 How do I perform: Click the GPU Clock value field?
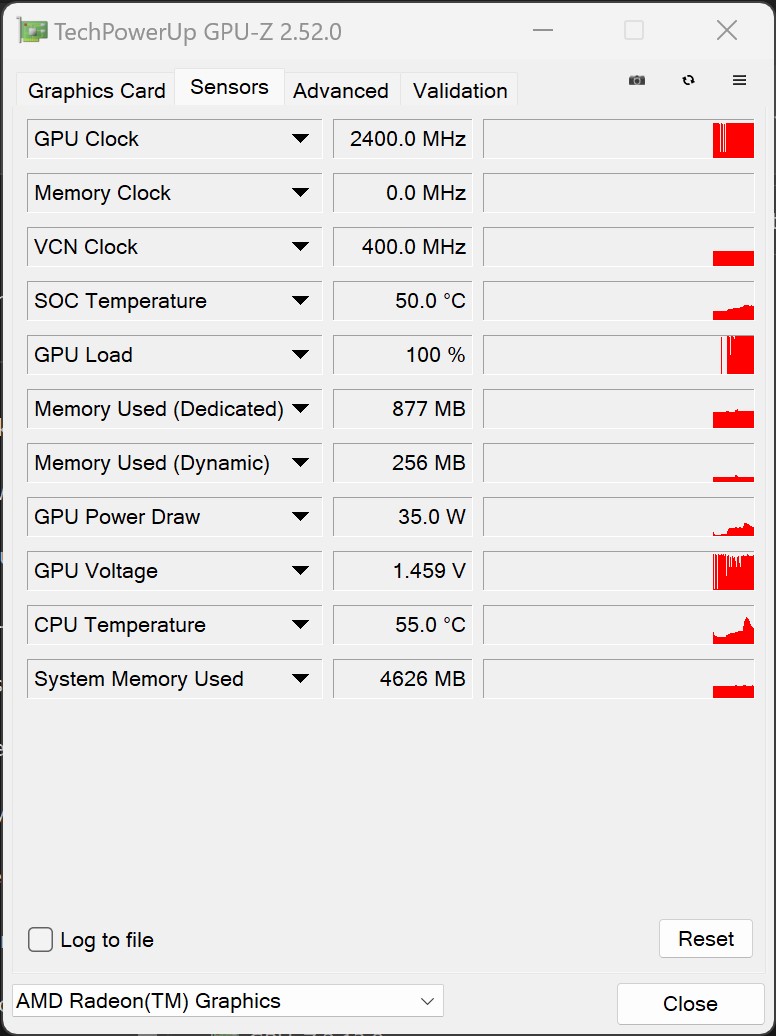403,139
